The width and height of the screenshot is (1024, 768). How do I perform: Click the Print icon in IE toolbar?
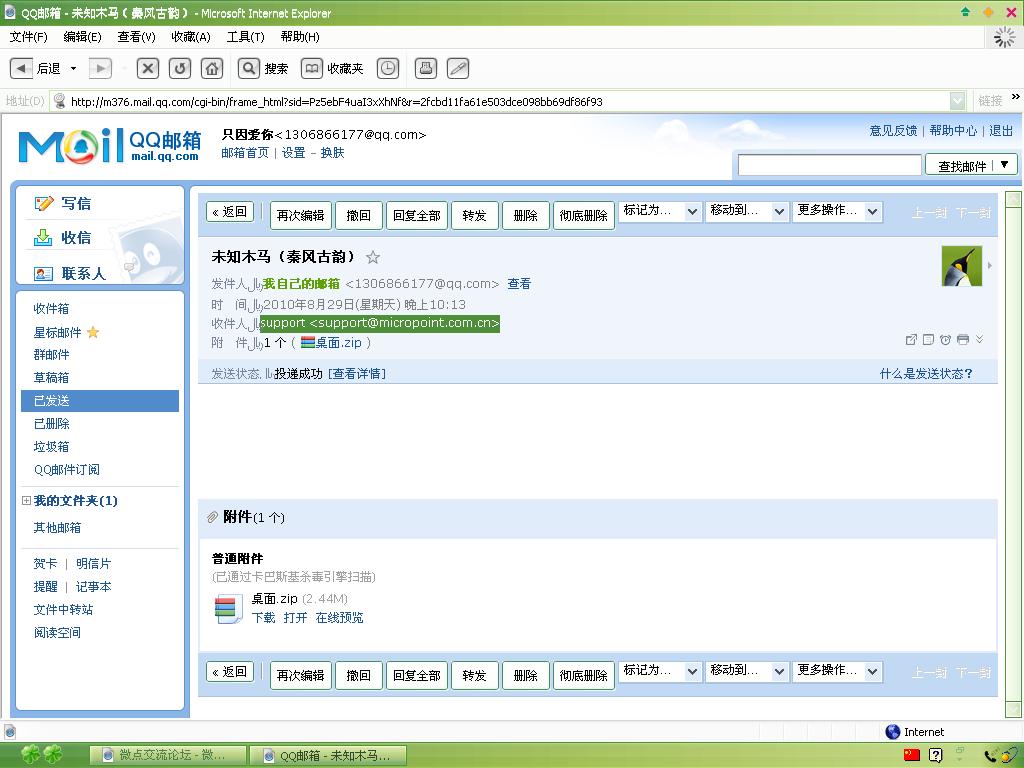point(426,68)
